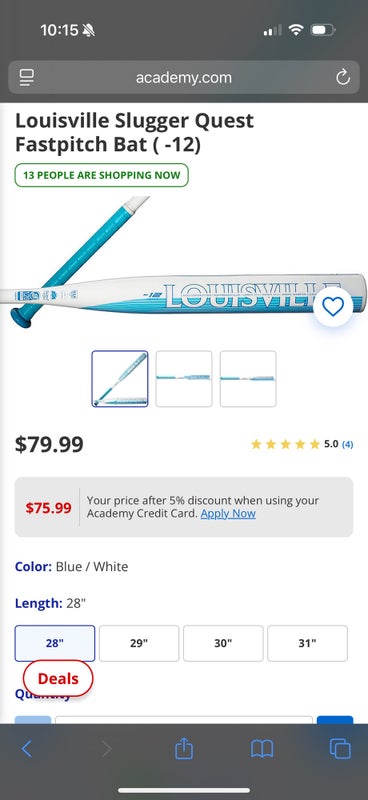This screenshot has height=800, width=368.
Task: Tap the main Louisville bat image
Action: (x=184, y=262)
